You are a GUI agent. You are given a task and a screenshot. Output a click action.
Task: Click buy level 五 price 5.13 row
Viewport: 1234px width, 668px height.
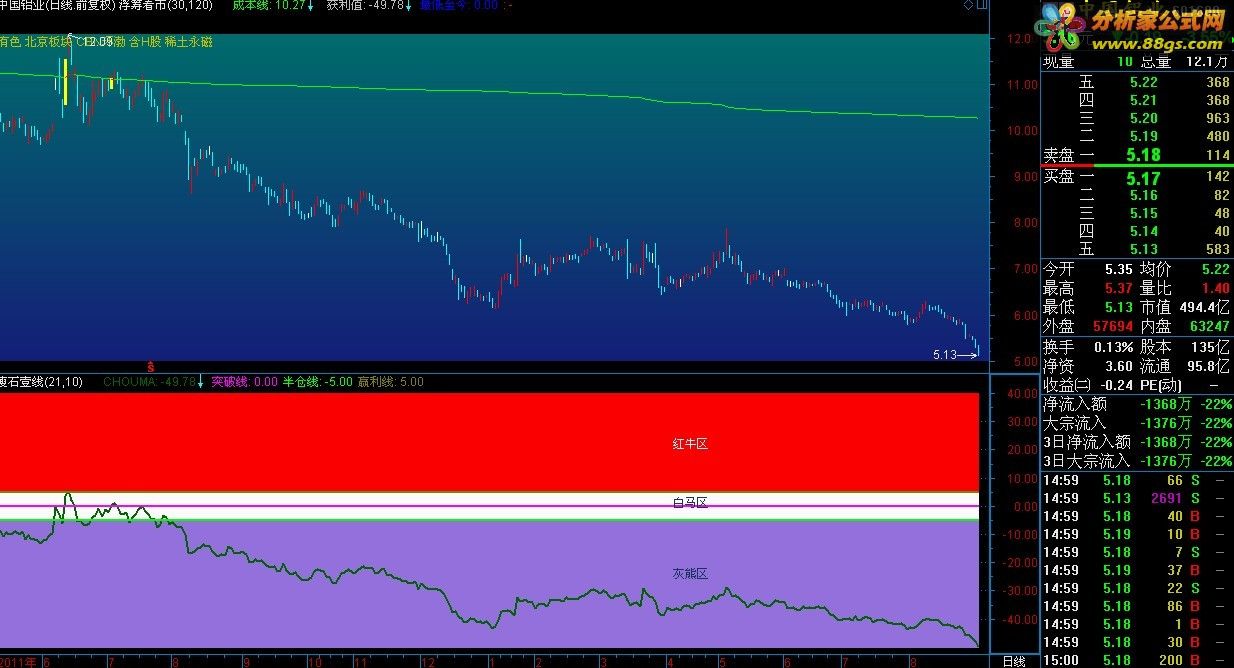pos(1137,249)
